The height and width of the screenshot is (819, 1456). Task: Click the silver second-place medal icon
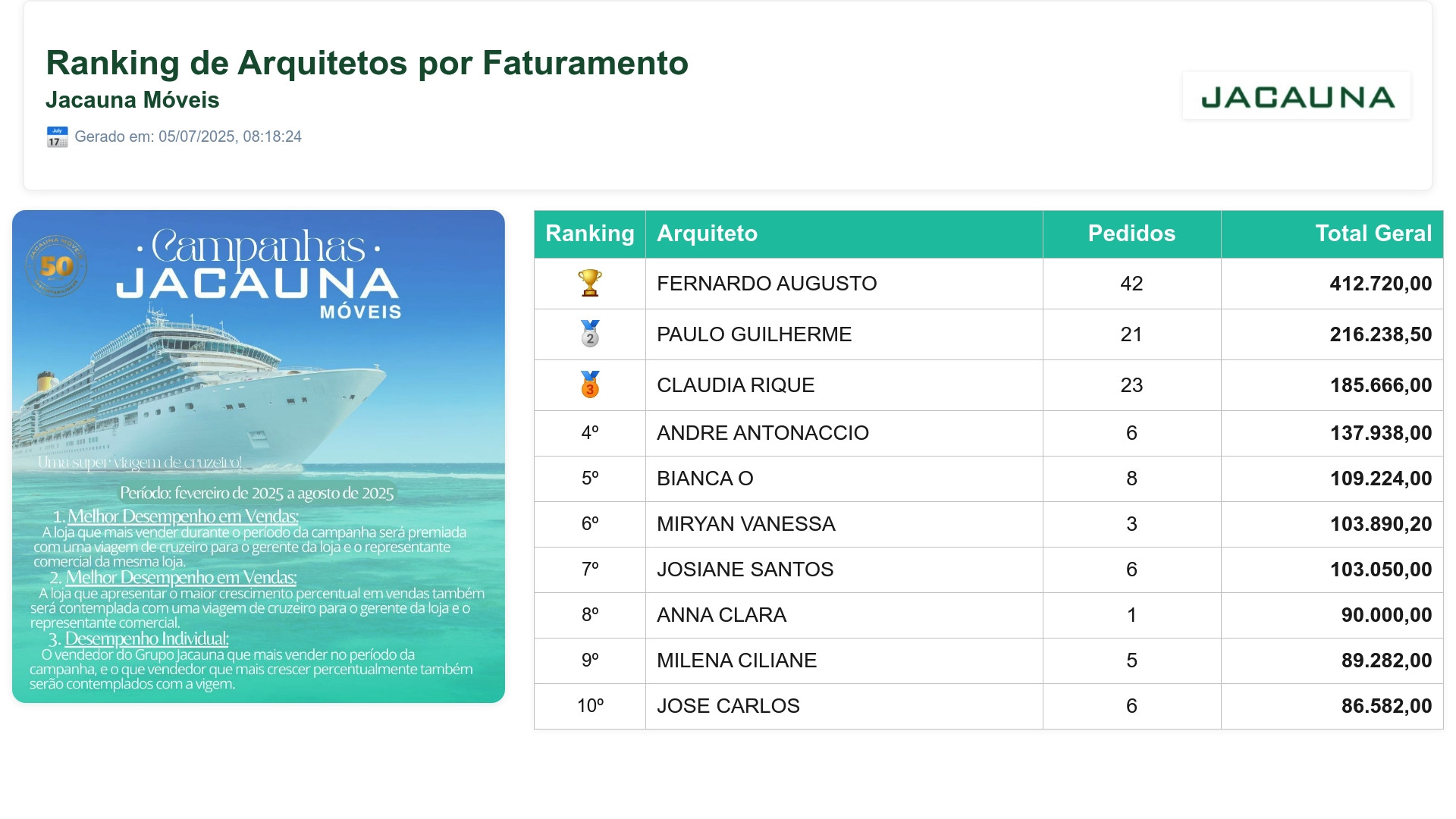coord(590,334)
